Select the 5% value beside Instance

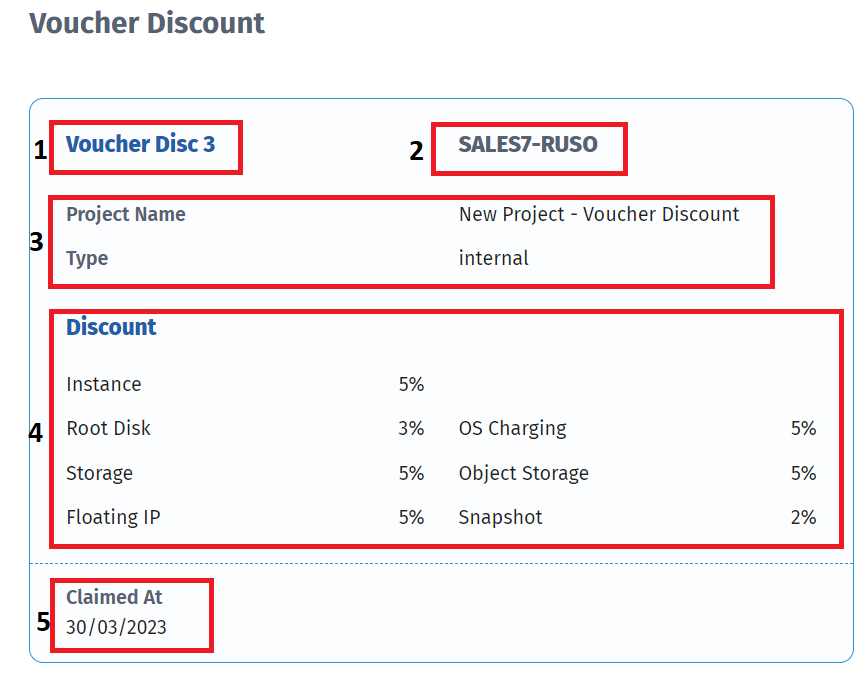[x=411, y=384]
